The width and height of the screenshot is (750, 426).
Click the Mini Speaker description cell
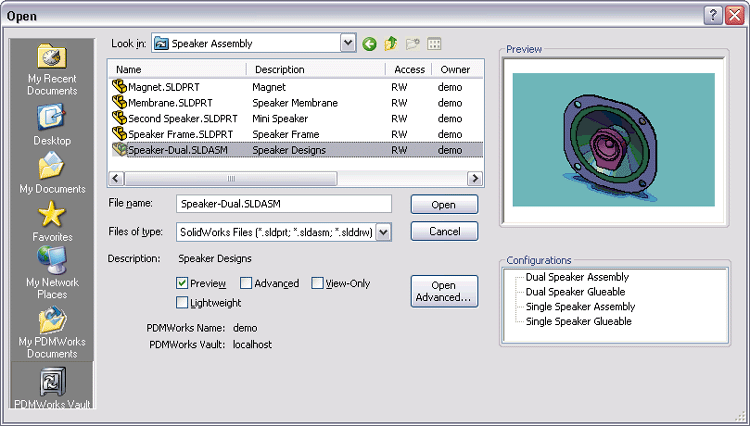pyautogui.click(x=280, y=119)
